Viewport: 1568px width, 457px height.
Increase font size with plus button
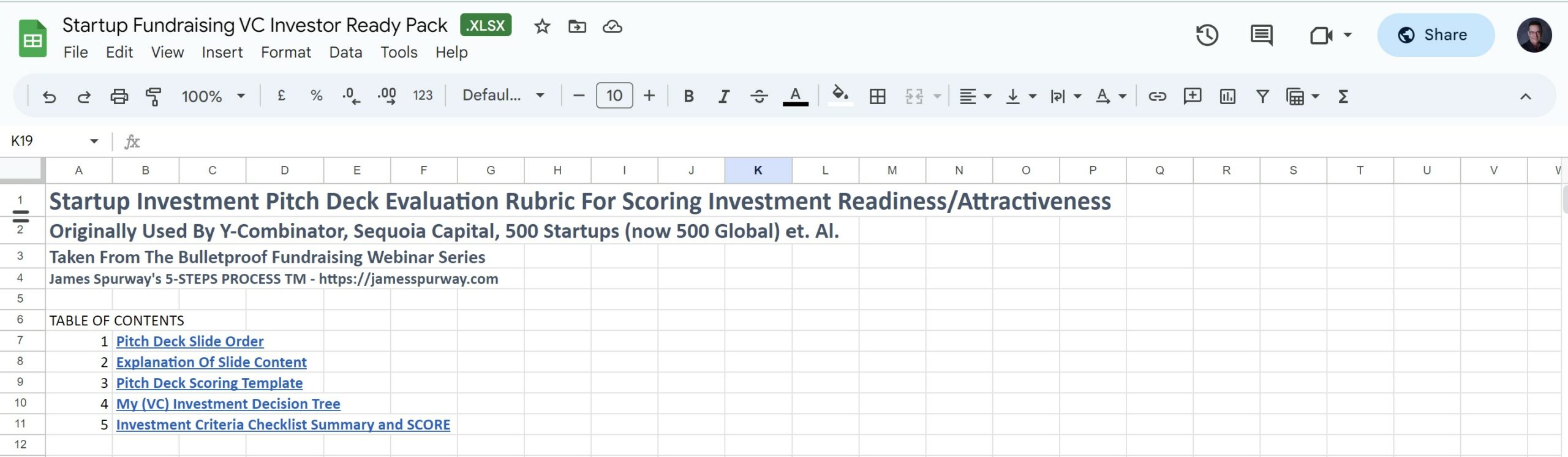coord(649,96)
